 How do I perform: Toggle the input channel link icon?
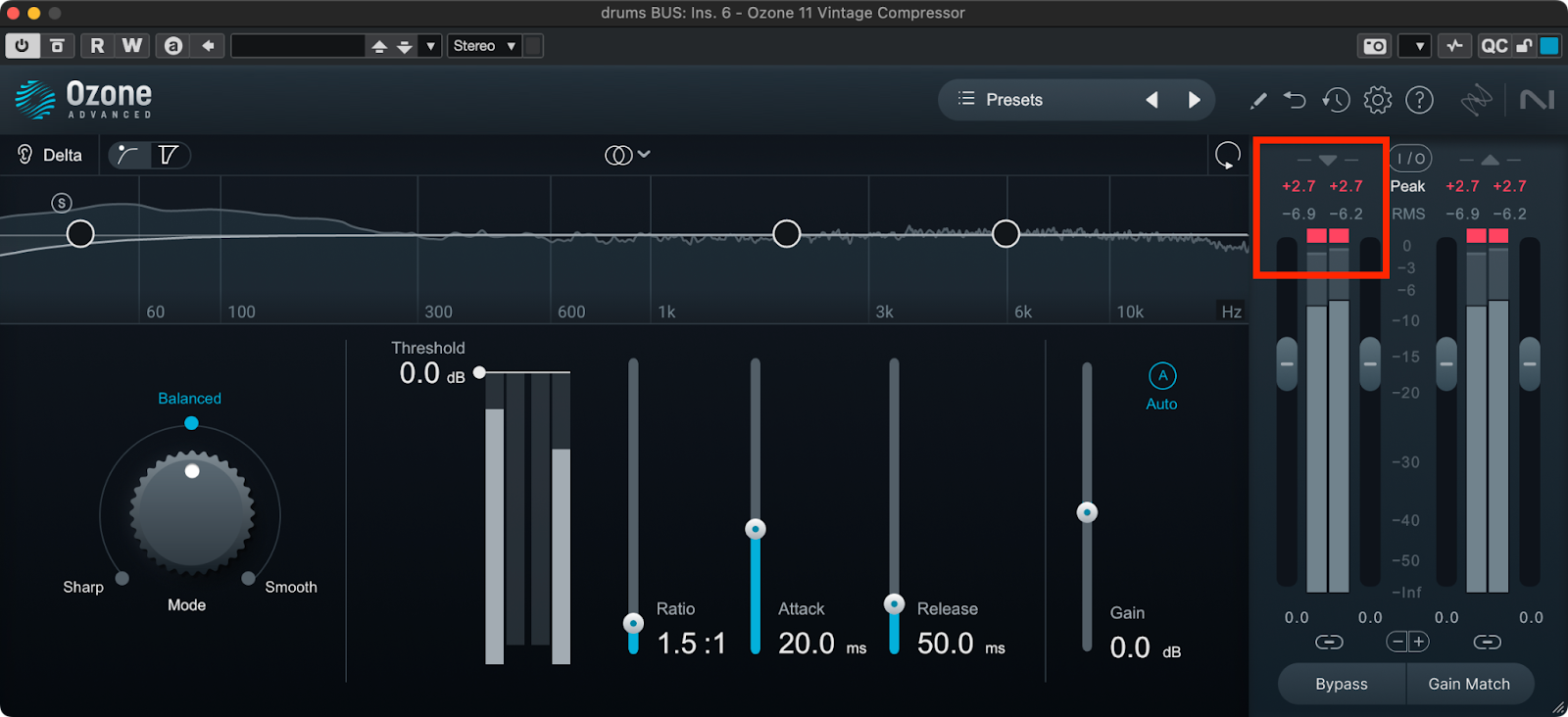coord(1329,642)
